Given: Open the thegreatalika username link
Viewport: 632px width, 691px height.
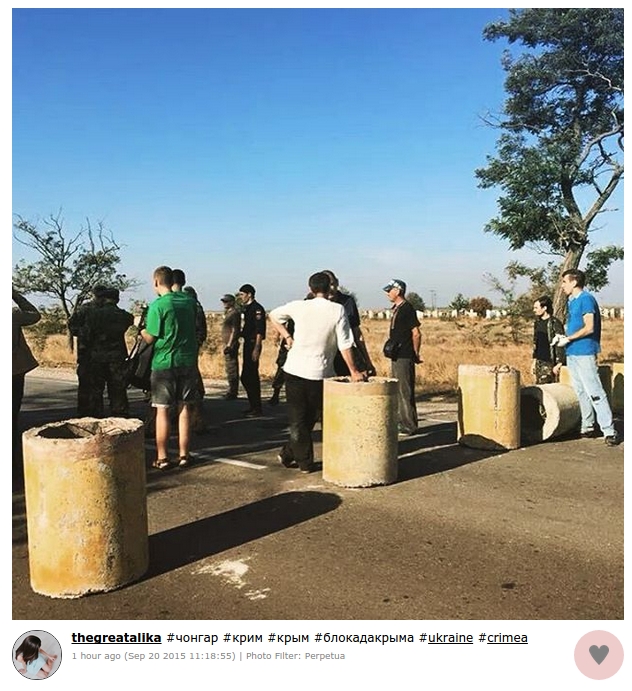Looking at the screenshot, I should point(116,638).
